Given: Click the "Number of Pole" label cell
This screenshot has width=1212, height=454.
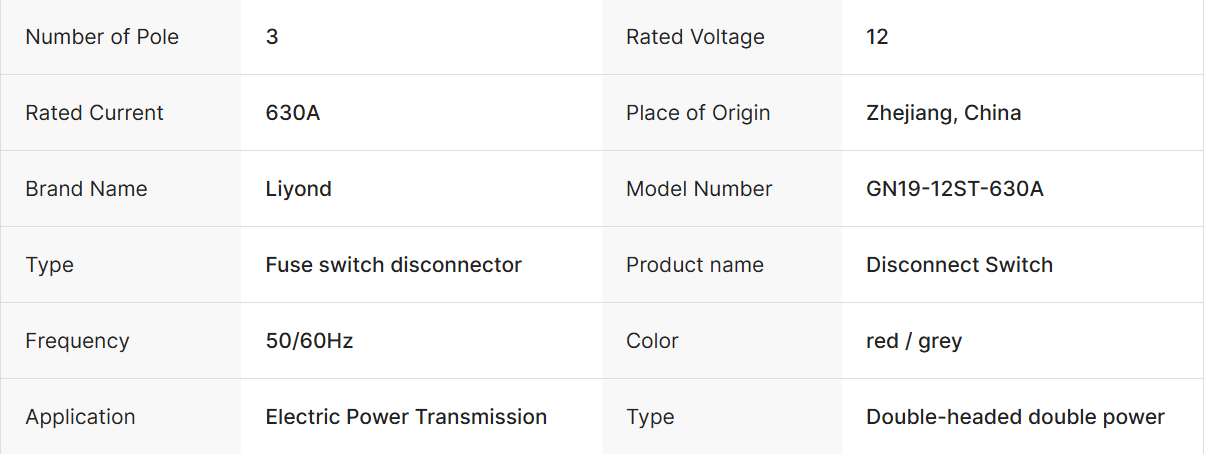Looking at the screenshot, I should [x=102, y=37].
